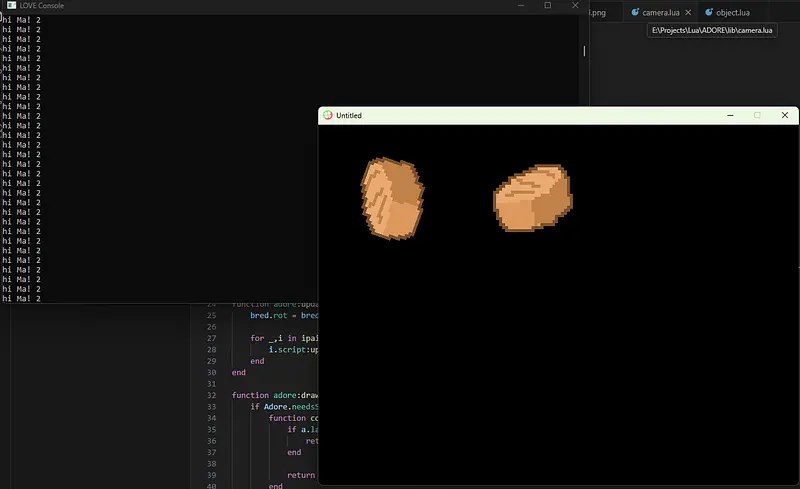800x489 pixels.
Task: Select the partially hidden .png tab
Action: 598,13
